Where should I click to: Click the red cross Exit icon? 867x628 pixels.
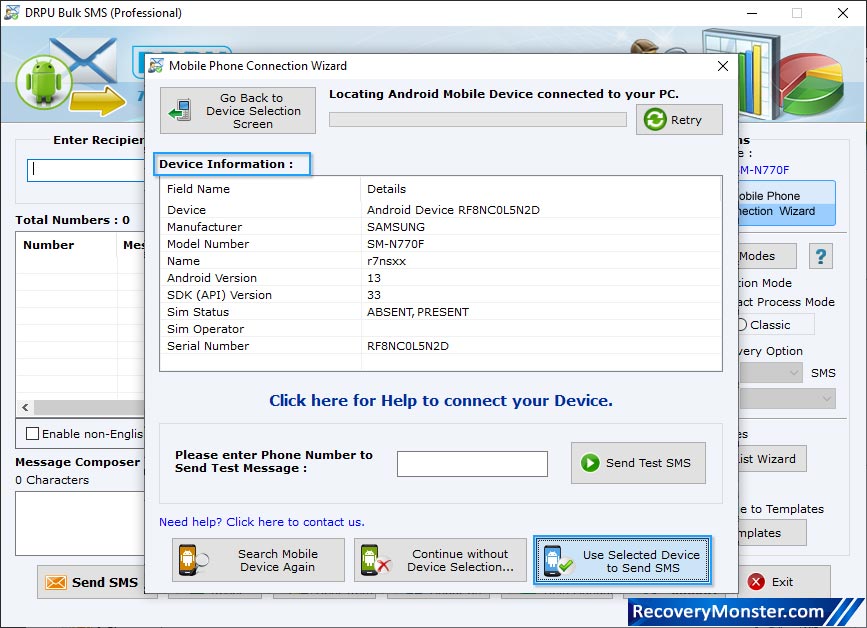757,582
